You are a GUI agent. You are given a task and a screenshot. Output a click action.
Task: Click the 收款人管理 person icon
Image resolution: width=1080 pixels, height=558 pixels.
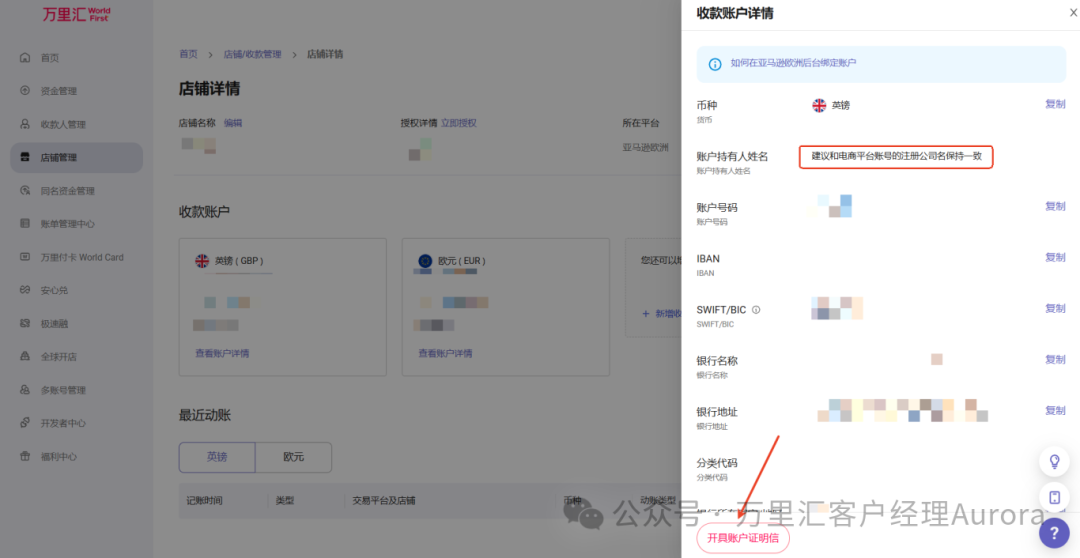(x=25, y=124)
